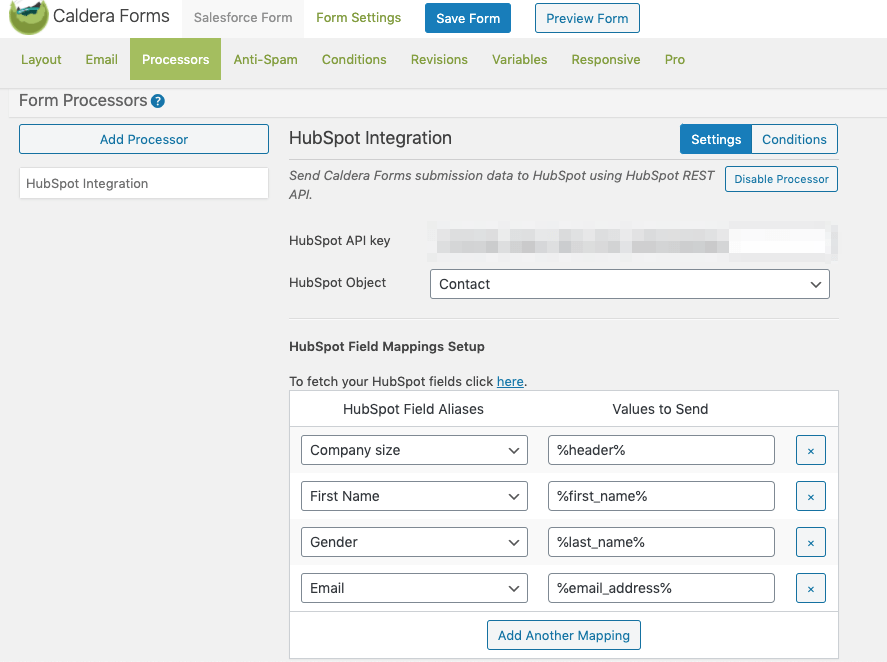Switch to the Layout tab
The height and width of the screenshot is (662, 887).
tap(41, 59)
